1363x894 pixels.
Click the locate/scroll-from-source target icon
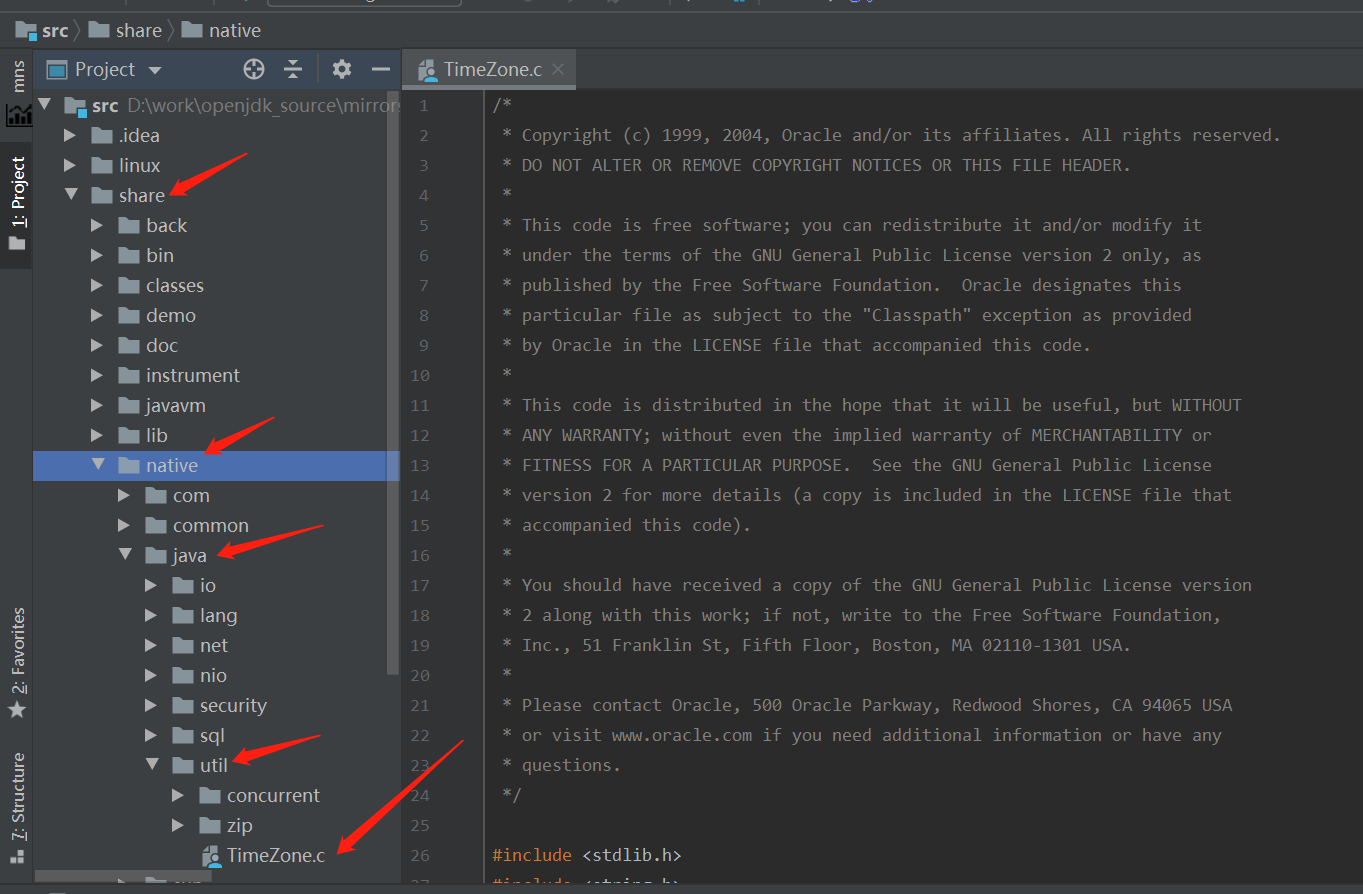click(x=254, y=69)
